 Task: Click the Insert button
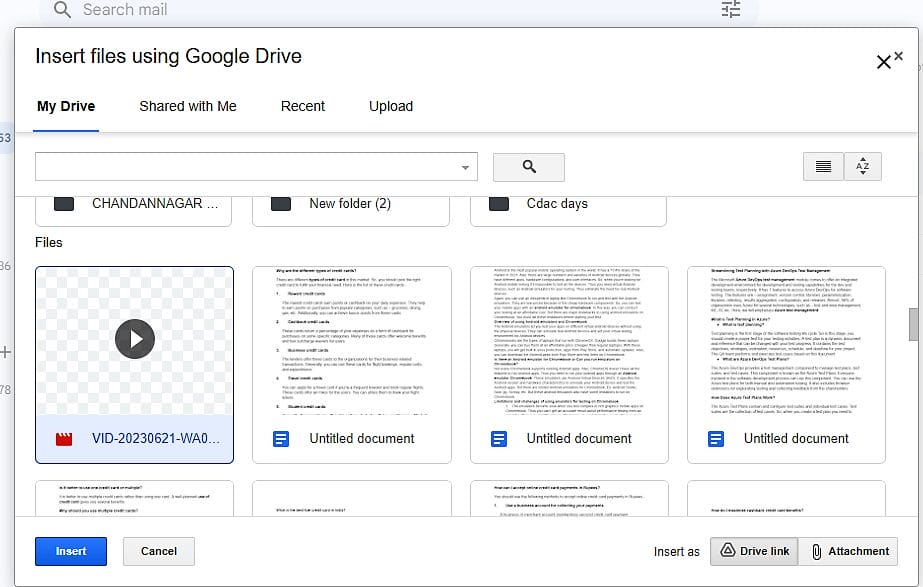pyautogui.click(x=70, y=551)
